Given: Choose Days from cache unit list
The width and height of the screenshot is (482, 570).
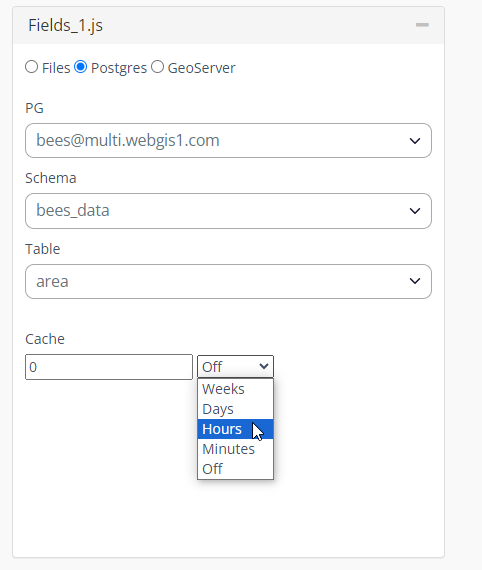Looking at the screenshot, I should (x=236, y=409).
